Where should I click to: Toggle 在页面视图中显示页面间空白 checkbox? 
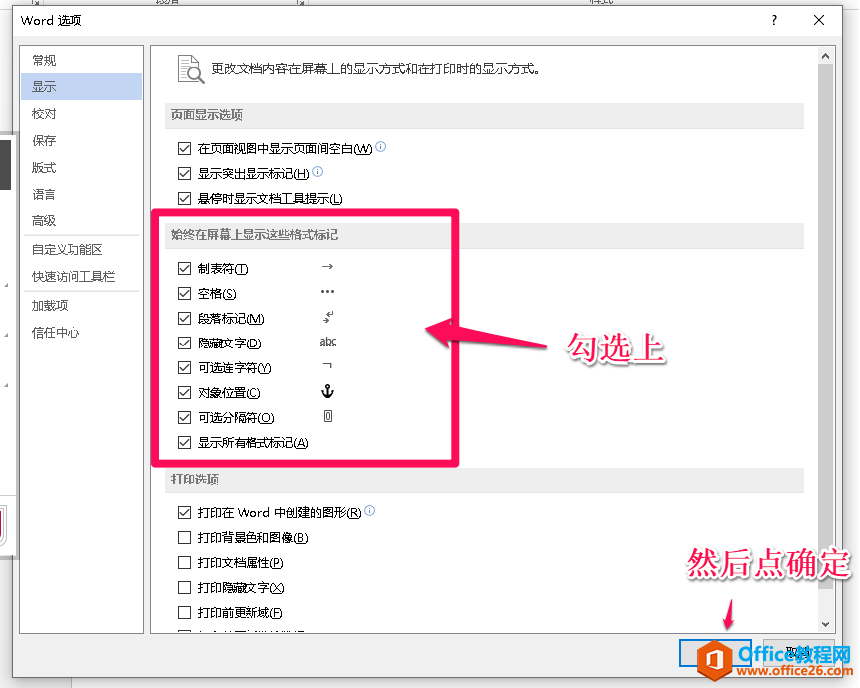point(184,149)
